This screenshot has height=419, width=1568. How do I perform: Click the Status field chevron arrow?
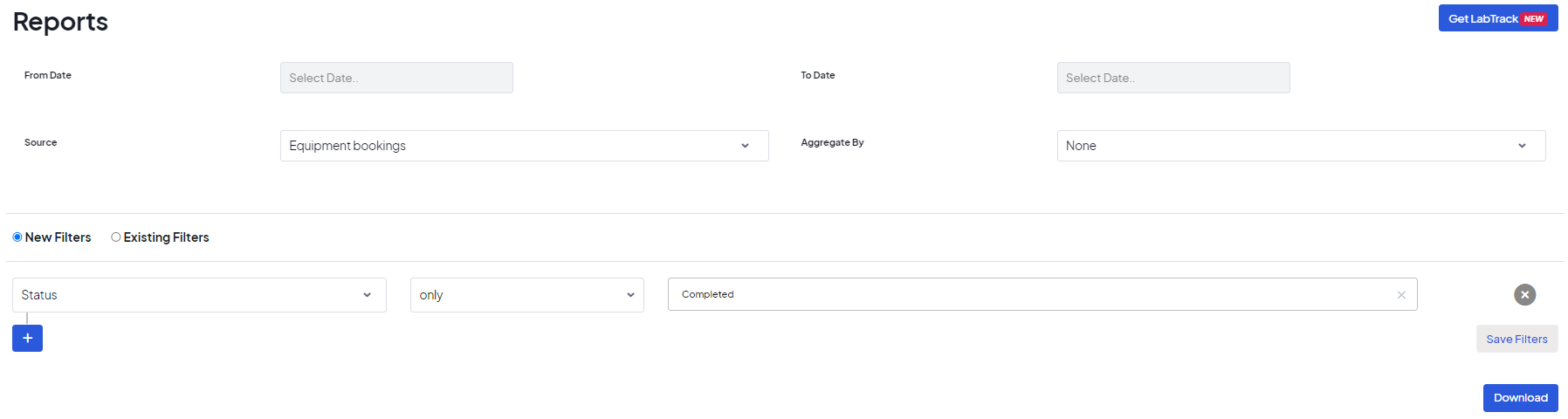tap(367, 295)
